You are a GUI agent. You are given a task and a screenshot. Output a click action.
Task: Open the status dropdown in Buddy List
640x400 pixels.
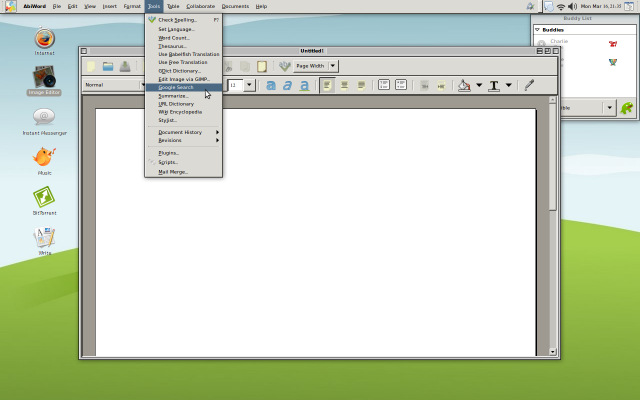(x=609, y=108)
